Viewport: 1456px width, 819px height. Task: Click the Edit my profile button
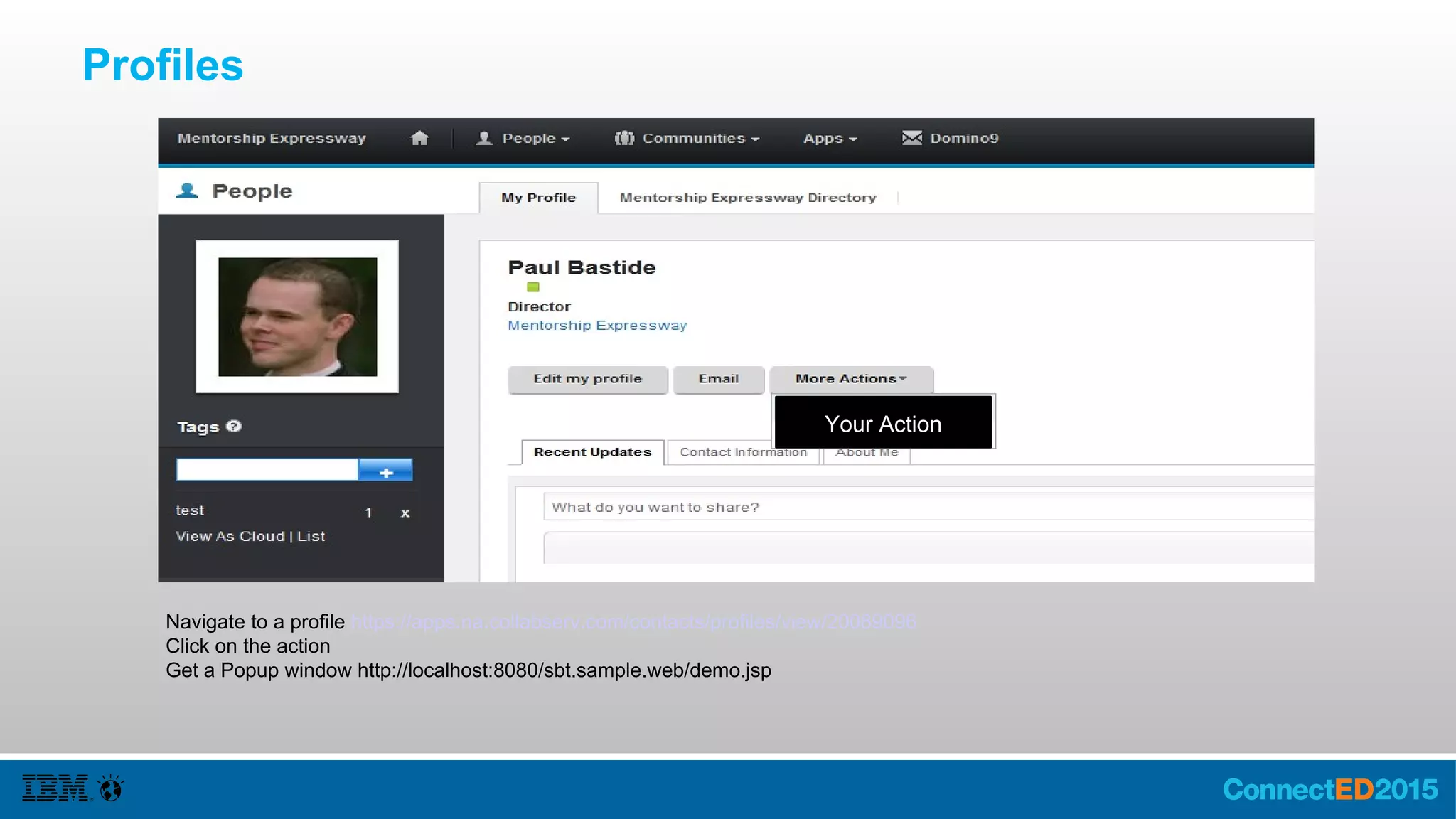pyautogui.click(x=587, y=379)
